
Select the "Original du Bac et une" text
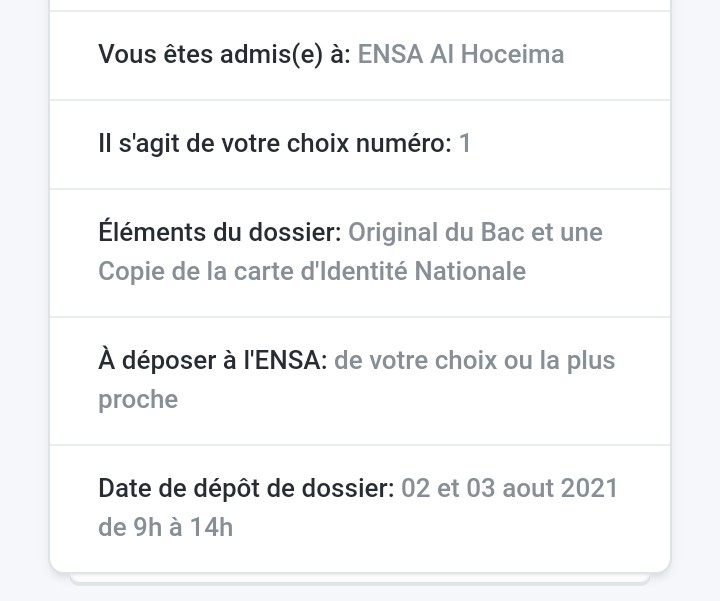(x=475, y=232)
